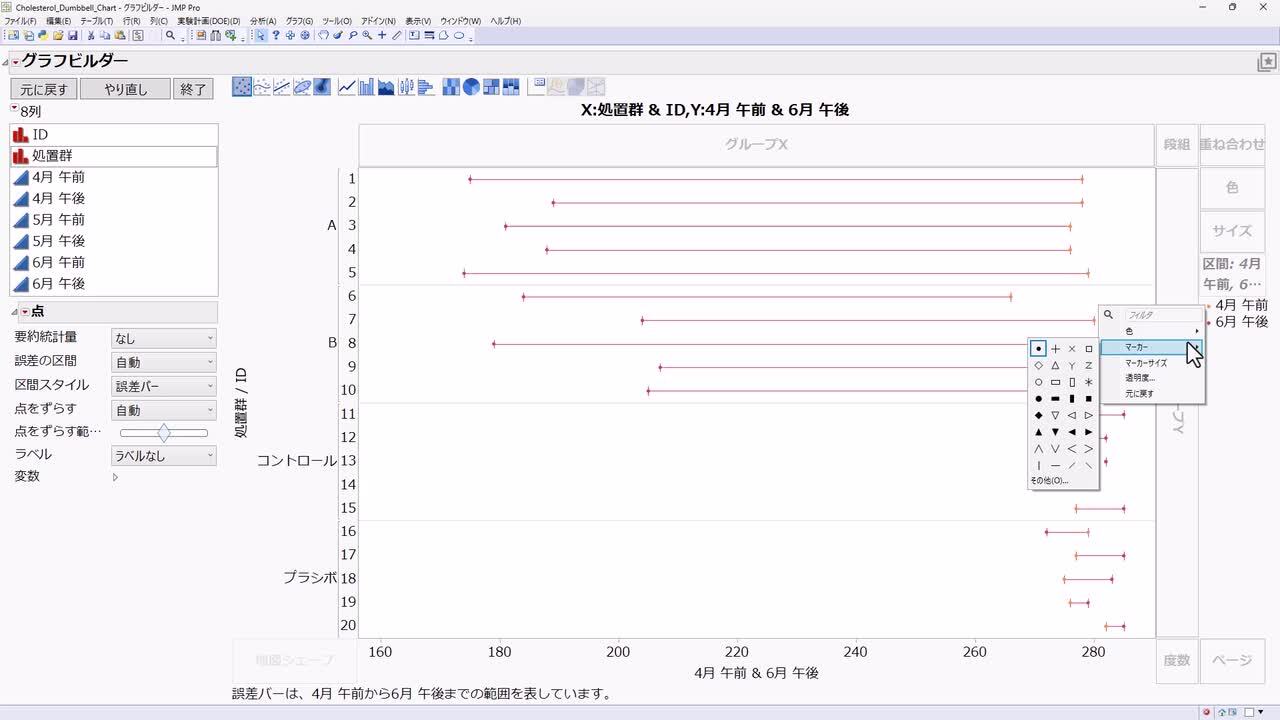Image resolution: width=1280 pixels, height=720 pixels.
Task: Choose the Bar chart element icon
Action: pyautogui.click(x=366, y=87)
